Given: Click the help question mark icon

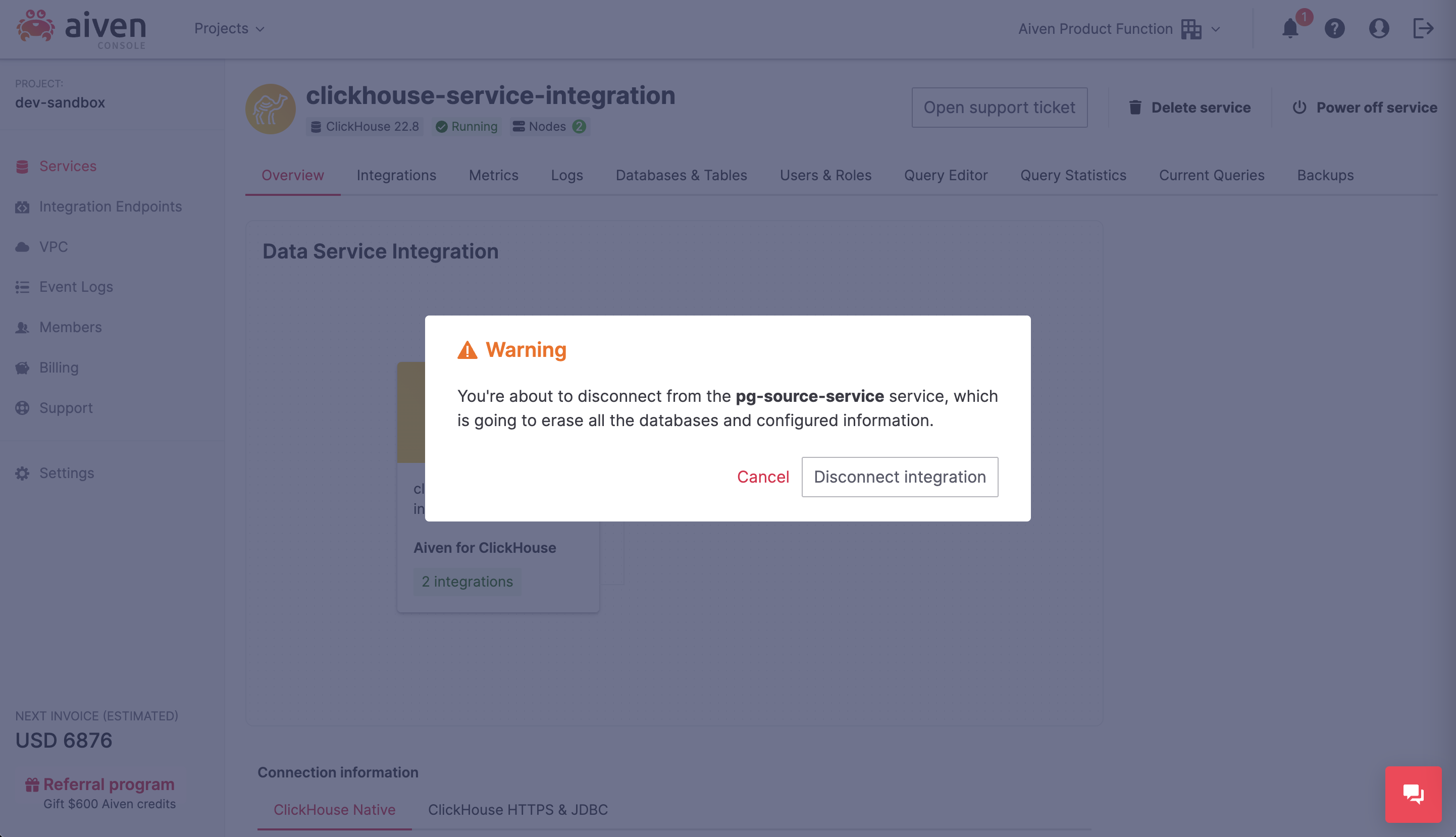Looking at the screenshot, I should 1335,28.
